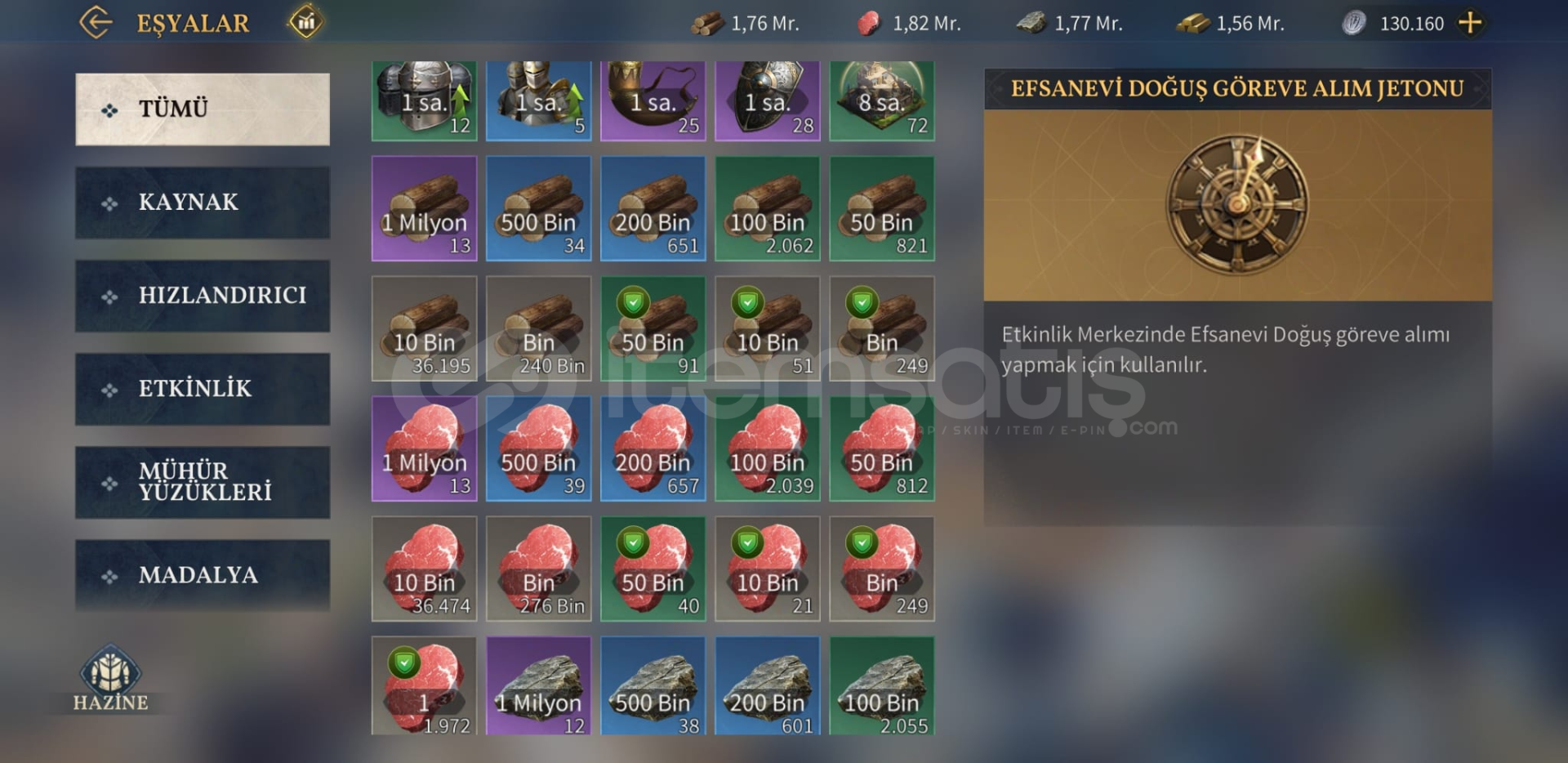Screen dimensions: 1568x763
Task: Select the 200 Bin wood item with 651
Action: [x=653, y=209]
